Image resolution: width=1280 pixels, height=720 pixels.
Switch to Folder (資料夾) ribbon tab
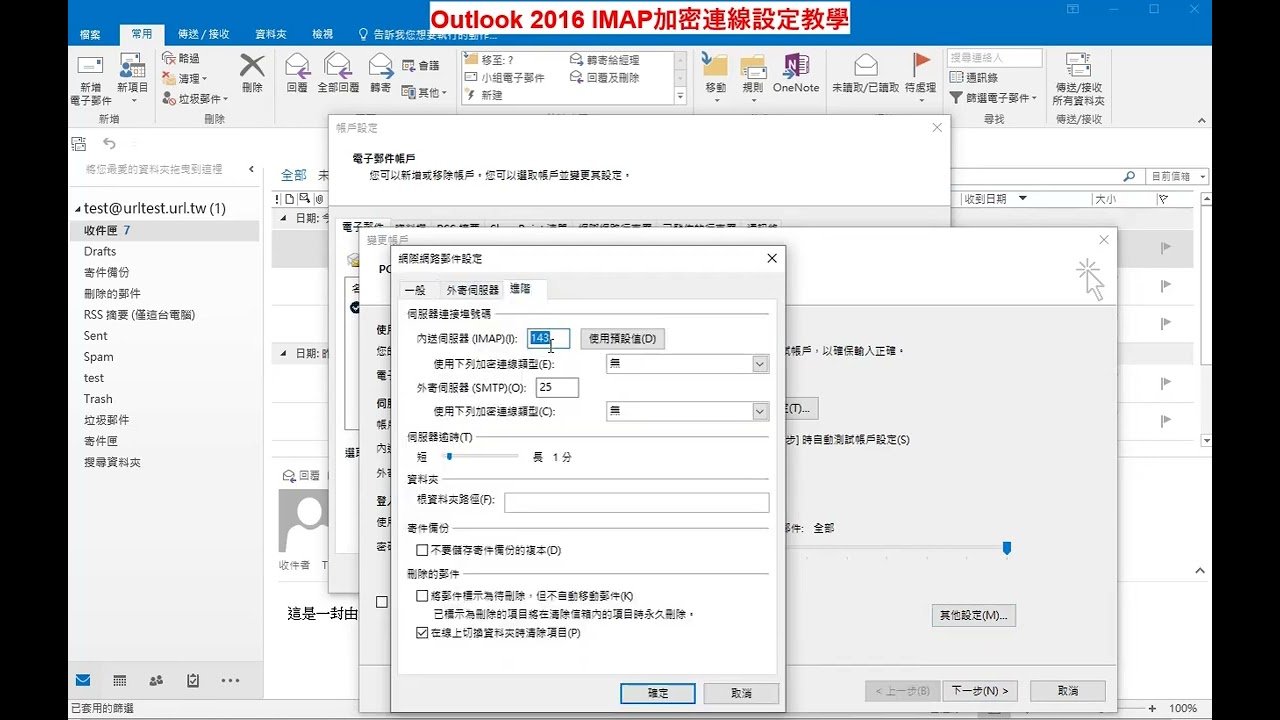(x=271, y=34)
